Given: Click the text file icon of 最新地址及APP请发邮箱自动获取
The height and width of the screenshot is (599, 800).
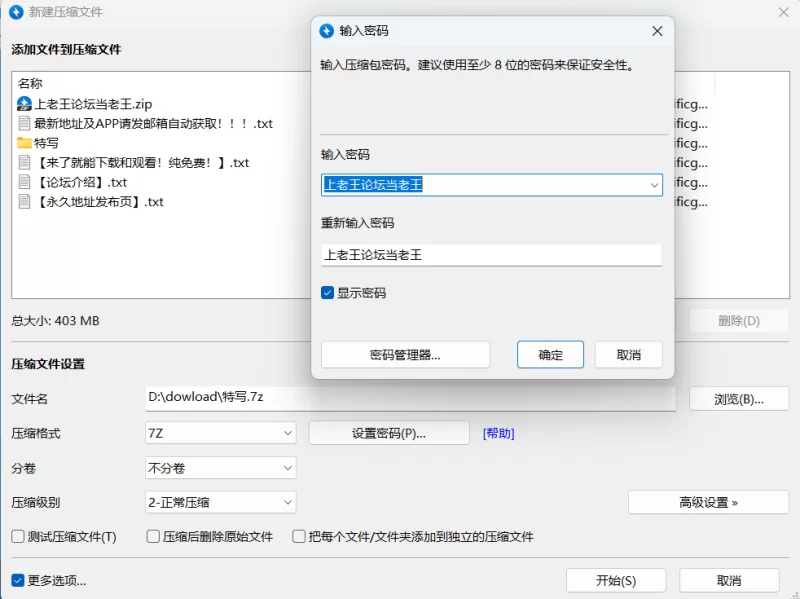Looking at the screenshot, I should click(x=24, y=123).
